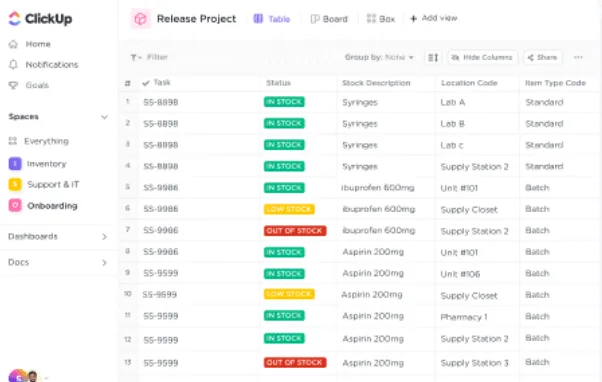Click Standard type in row 1
The width and height of the screenshot is (602, 382).
click(x=544, y=102)
